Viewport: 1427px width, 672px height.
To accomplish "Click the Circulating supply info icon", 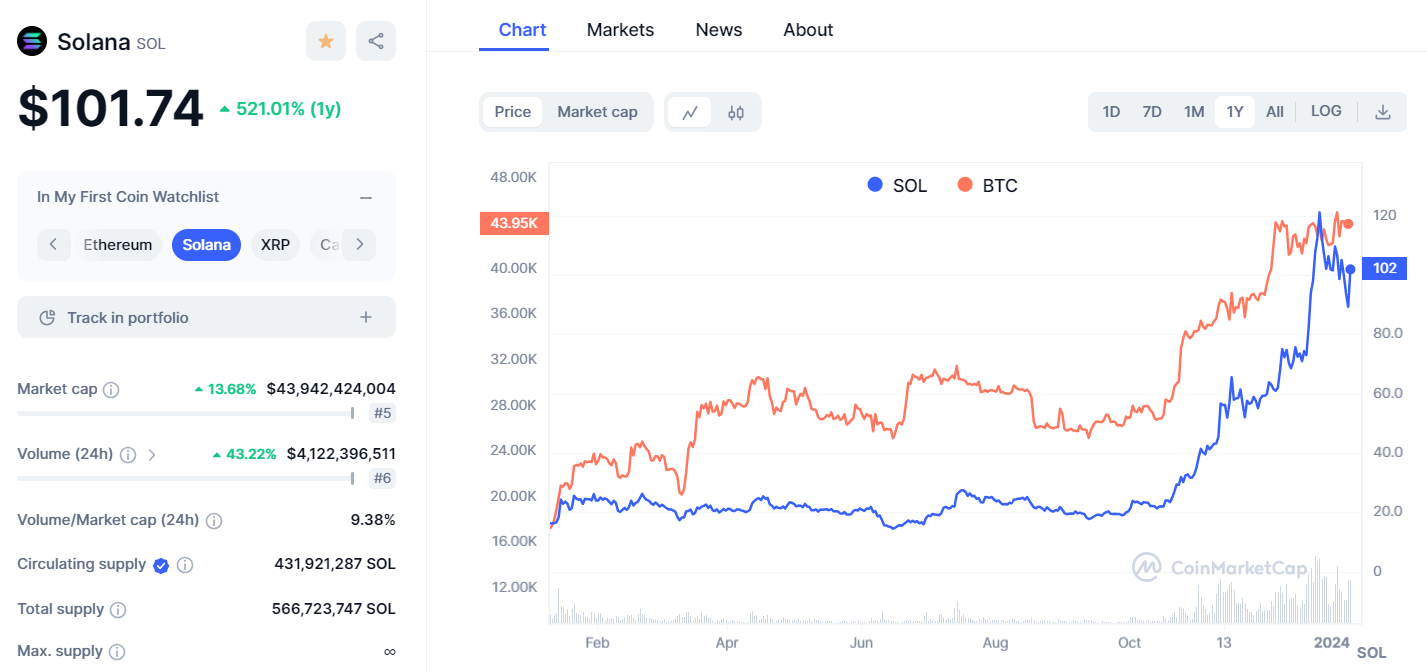I will 185,565.
